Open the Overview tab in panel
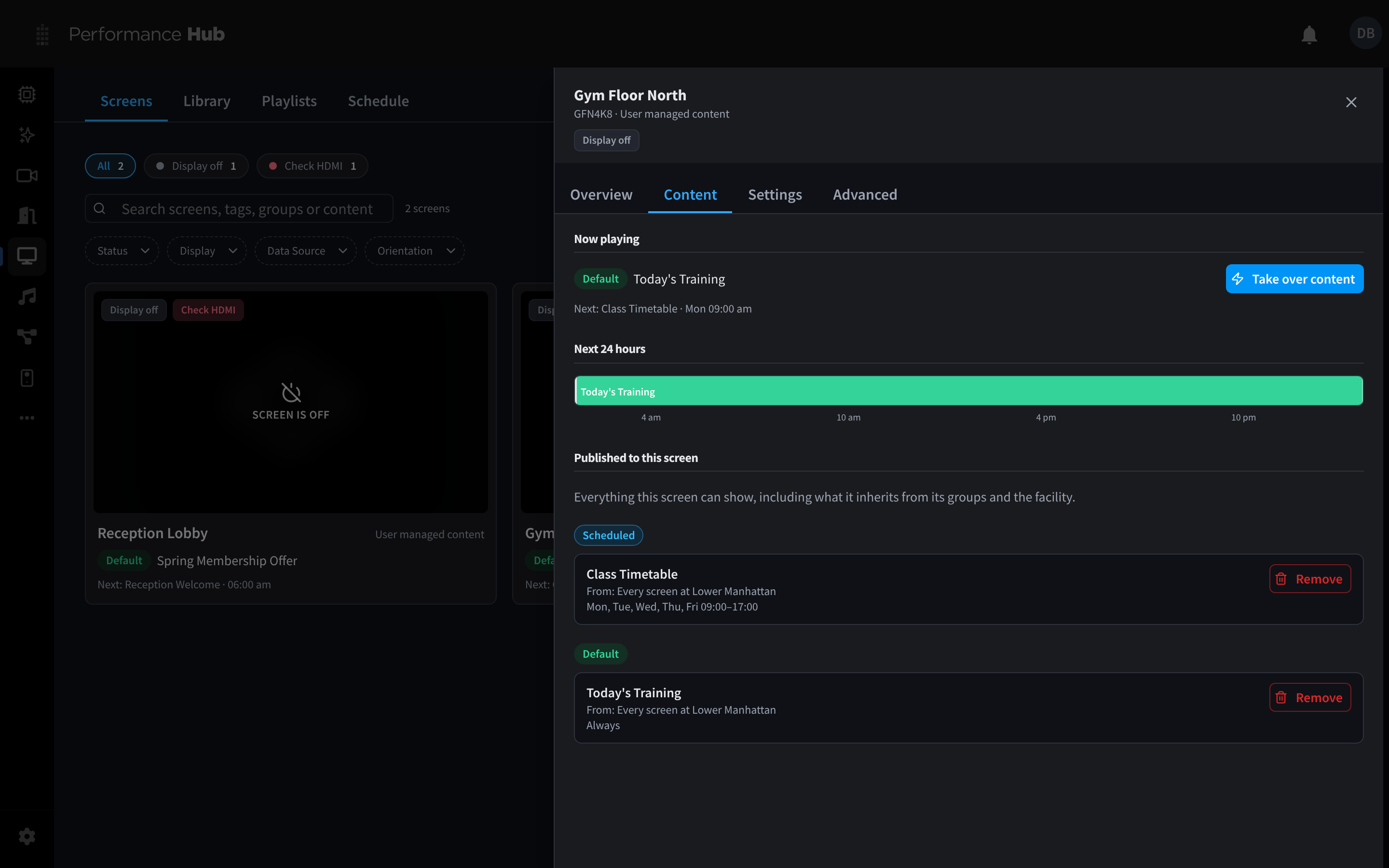This screenshot has width=1389, height=868. click(x=601, y=195)
